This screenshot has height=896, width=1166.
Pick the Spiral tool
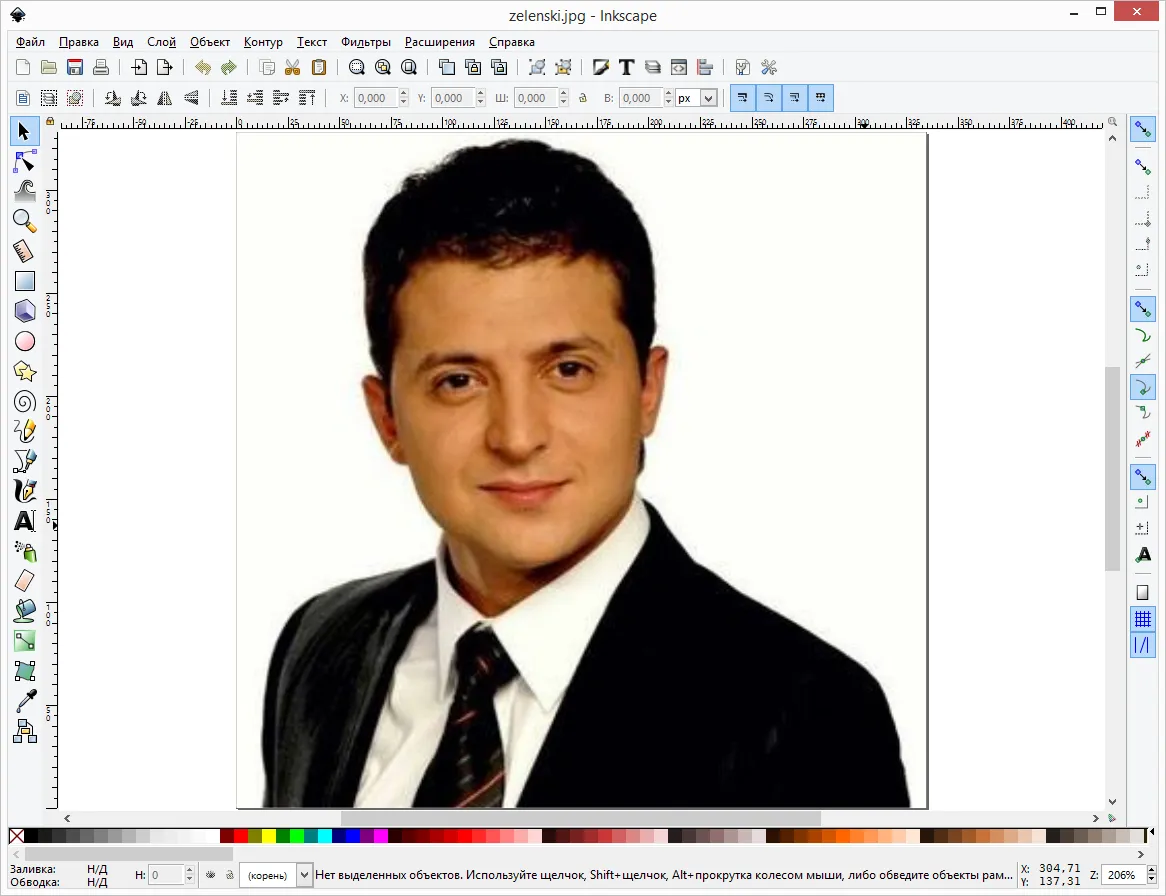click(24, 402)
